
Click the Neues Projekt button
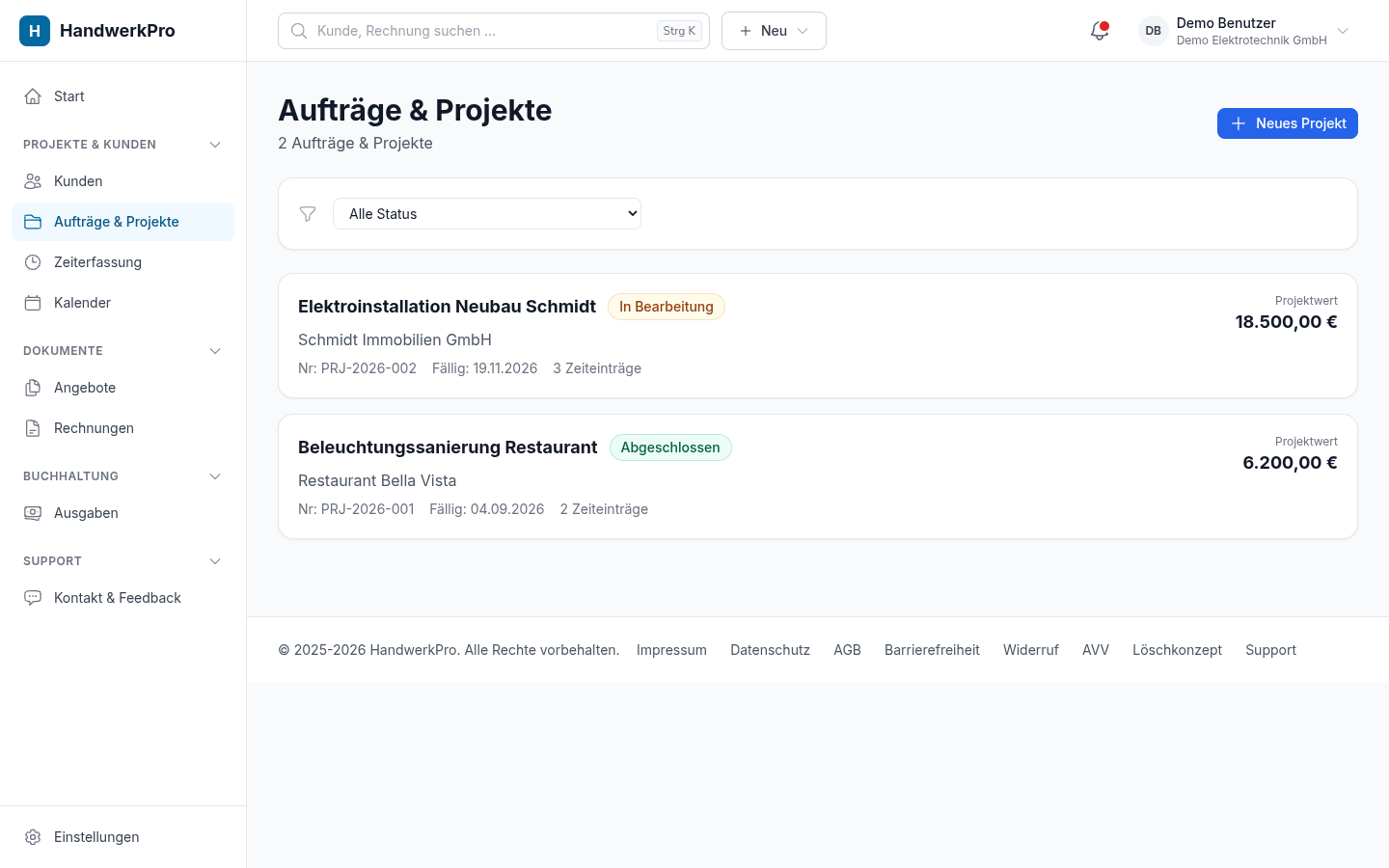pos(1288,123)
